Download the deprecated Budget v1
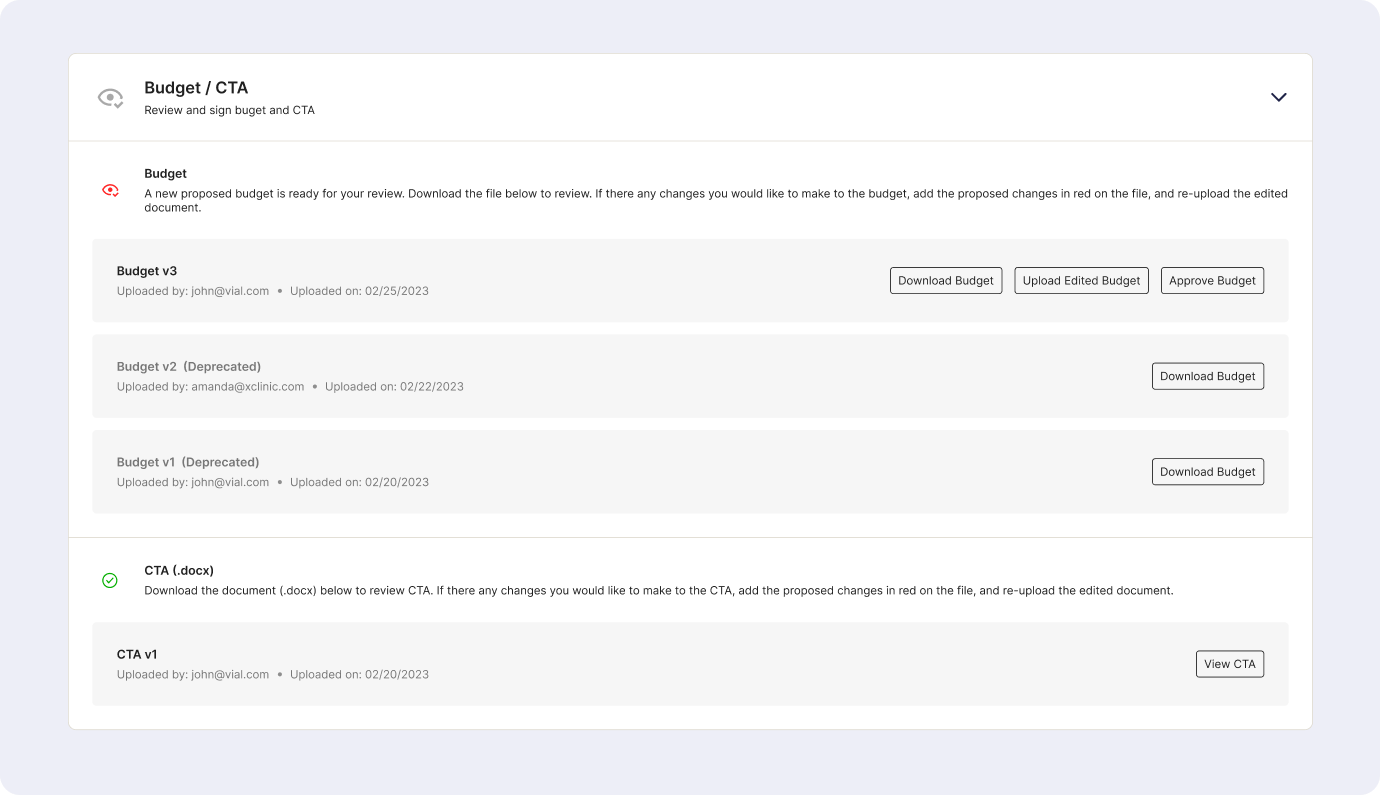The height and width of the screenshot is (795, 1380). coord(1207,472)
